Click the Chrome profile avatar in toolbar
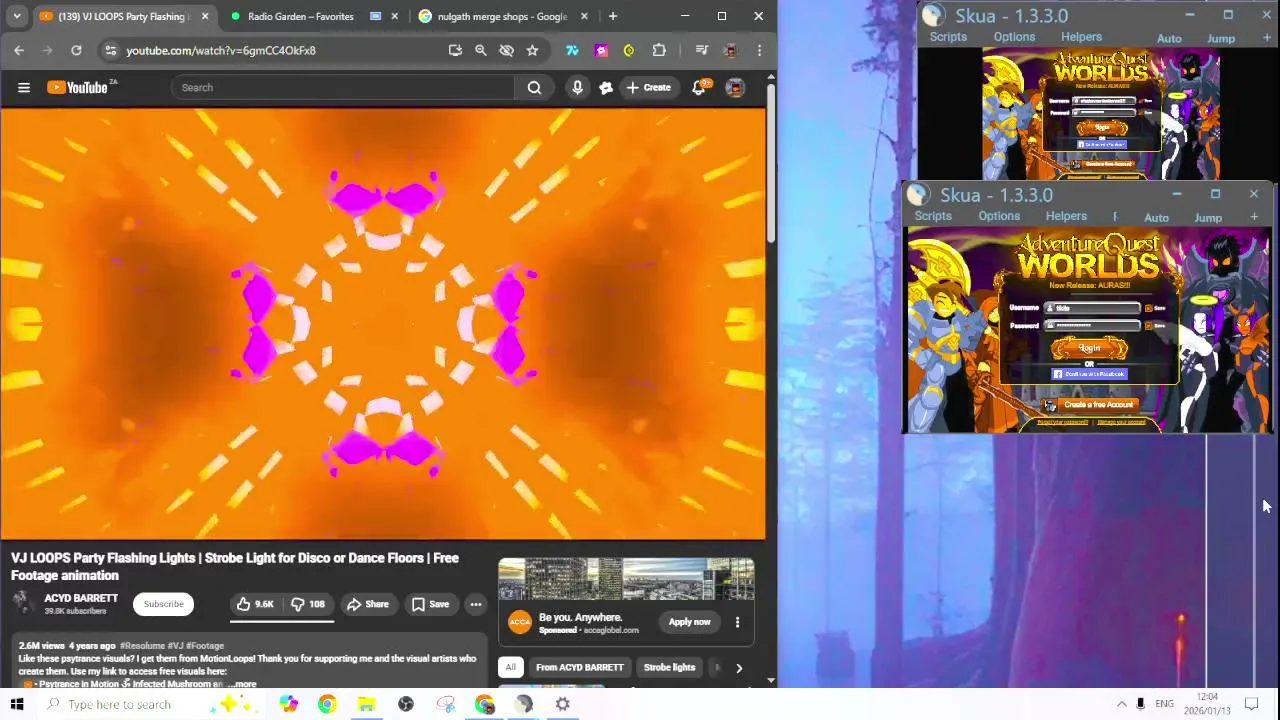Viewport: 1280px width, 720px height. (731, 50)
